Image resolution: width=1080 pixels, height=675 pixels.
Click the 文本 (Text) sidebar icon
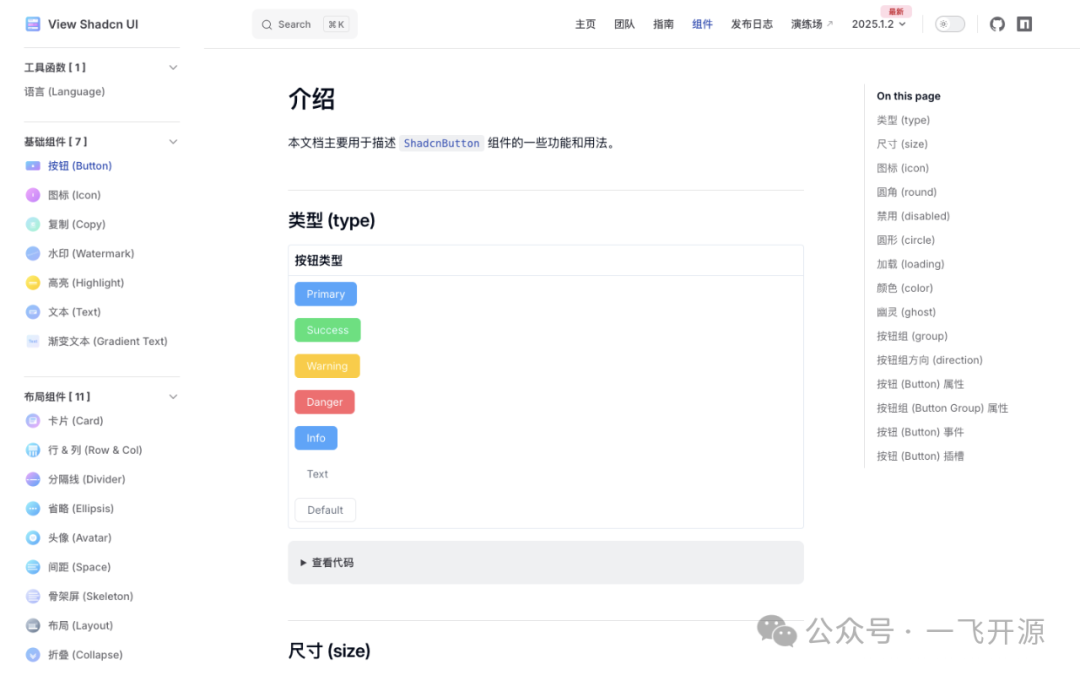point(32,312)
